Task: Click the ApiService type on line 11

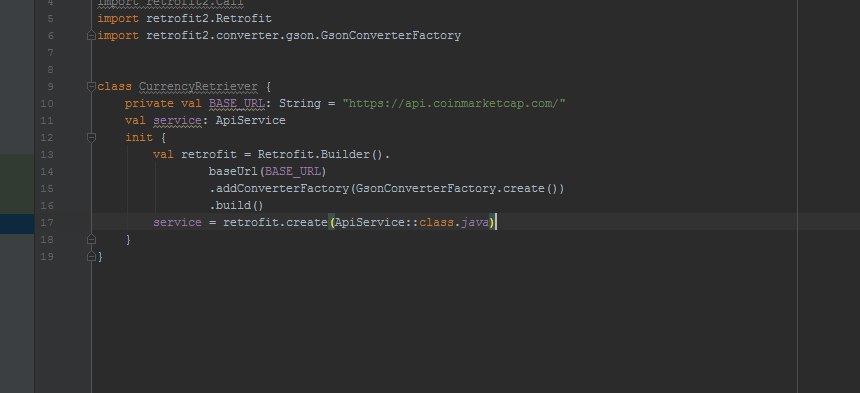Action: coord(250,120)
